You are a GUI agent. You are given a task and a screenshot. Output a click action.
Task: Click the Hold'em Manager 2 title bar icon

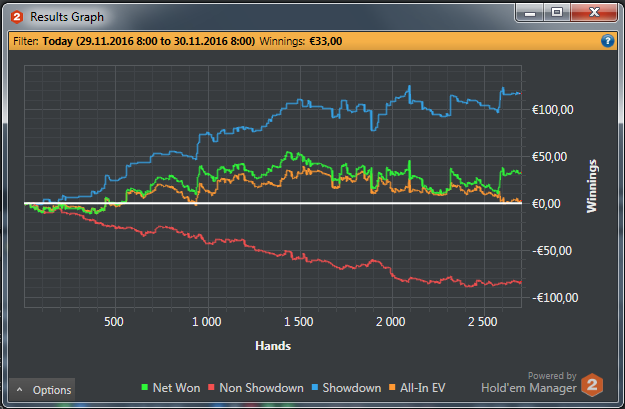click(17, 17)
